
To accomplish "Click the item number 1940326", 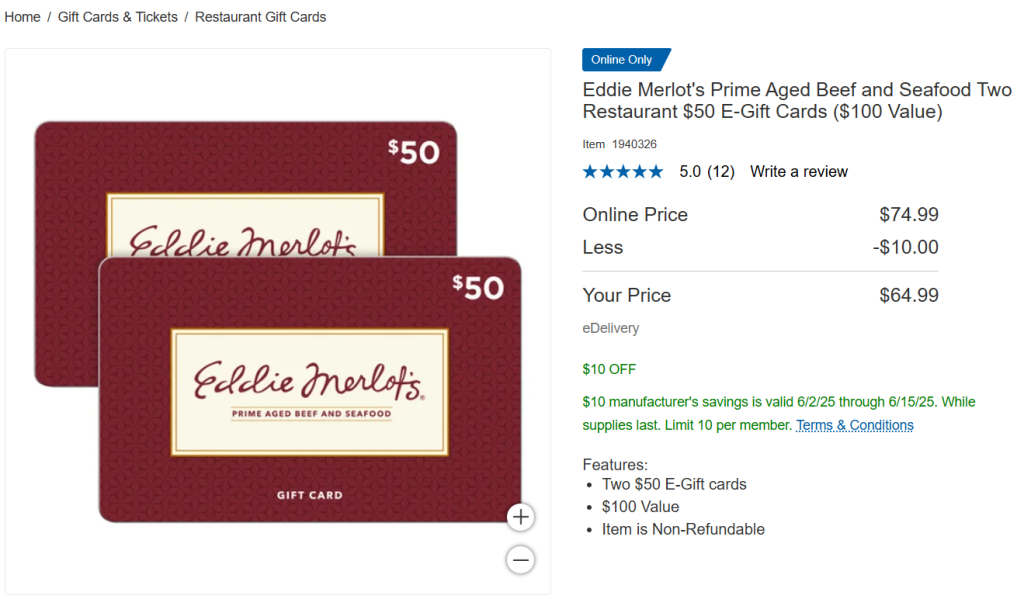I will tap(634, 144).
